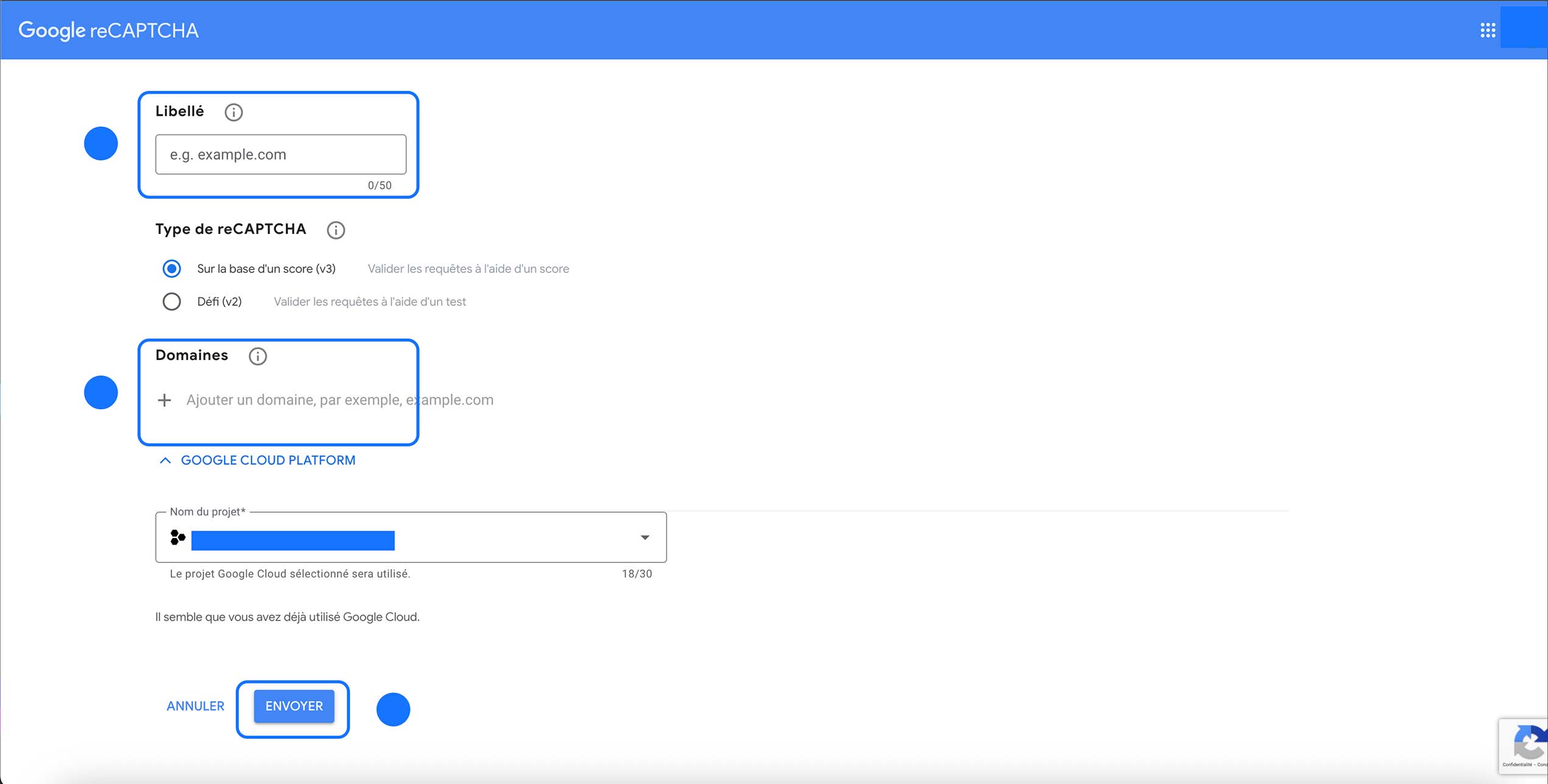The image size is (1548, 784).
Task: Collapse the GOOGLE CLOUD PLATFORM section
Action: pyautogui.click(x=164, y=461)
